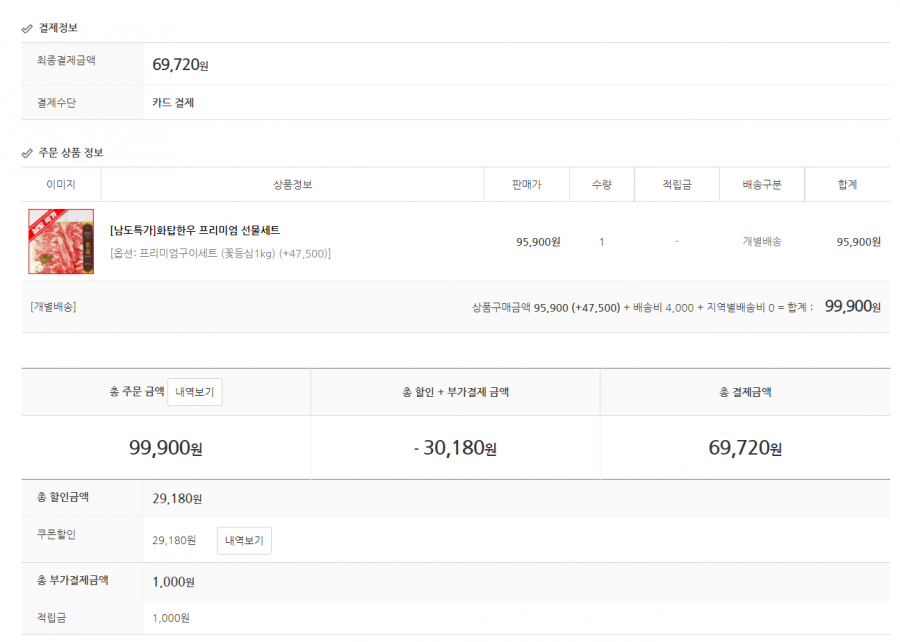Image resolution: width=900 pixels, height=642 pixels.
Task: Select the 69,720원 amount in the 최종결제금액 row
Action: 180,64
